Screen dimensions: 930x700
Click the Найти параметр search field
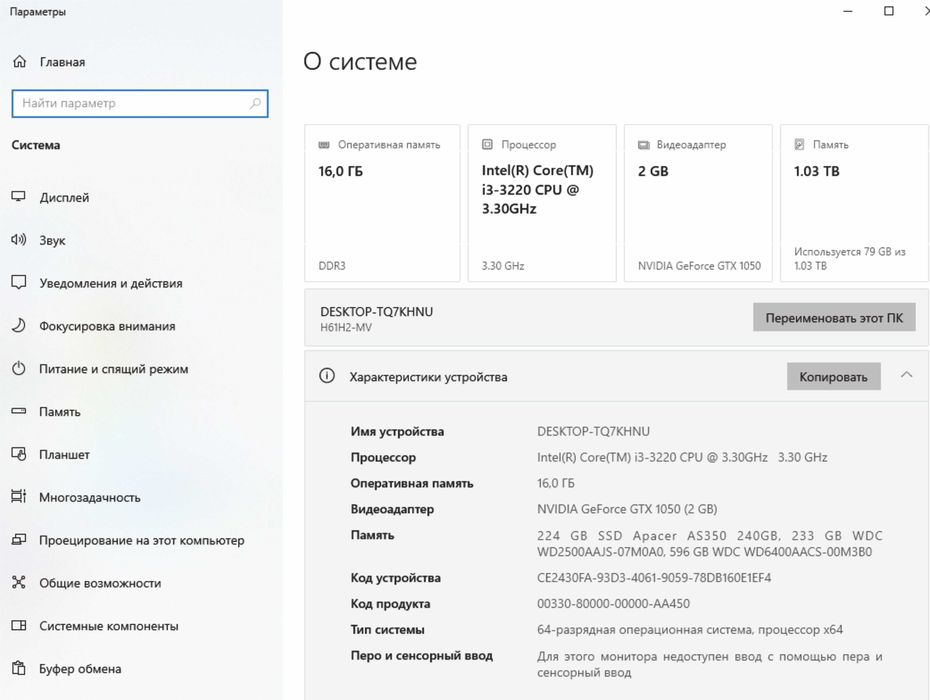pyautogui.click(x=130, y=103)
